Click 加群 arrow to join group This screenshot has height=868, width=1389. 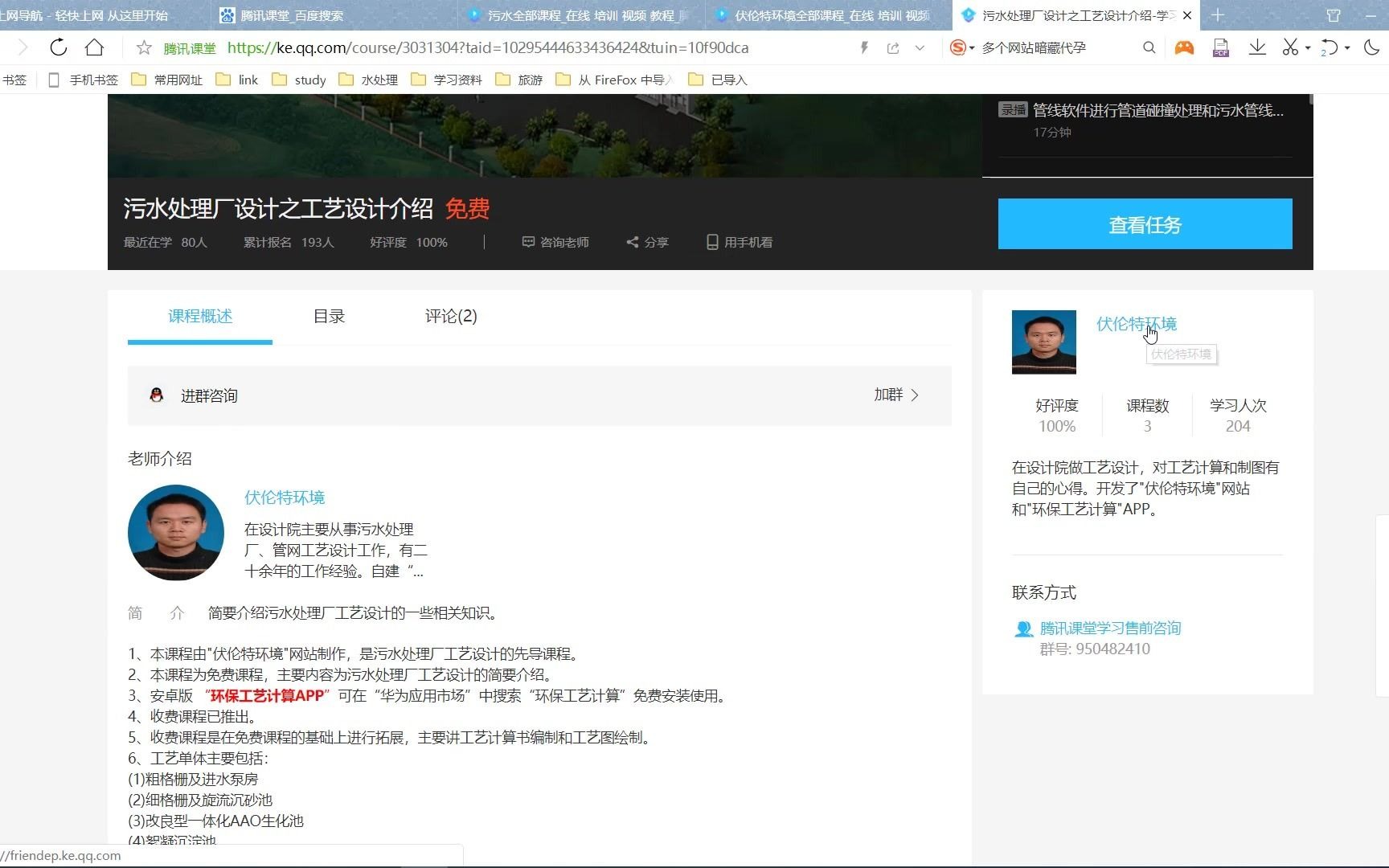click(x=896, y=395)
